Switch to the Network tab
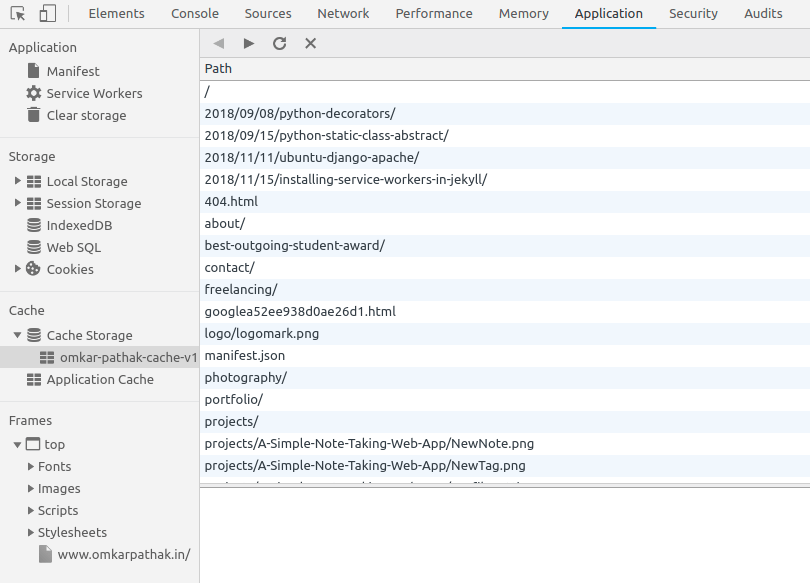 (343, 14)
